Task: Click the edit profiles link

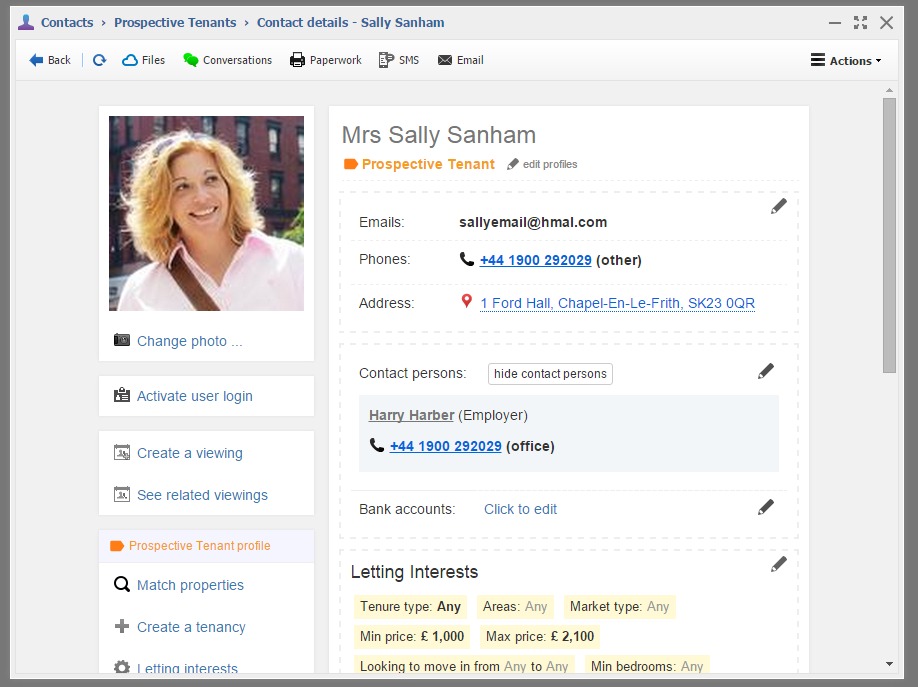Action: 542,164
